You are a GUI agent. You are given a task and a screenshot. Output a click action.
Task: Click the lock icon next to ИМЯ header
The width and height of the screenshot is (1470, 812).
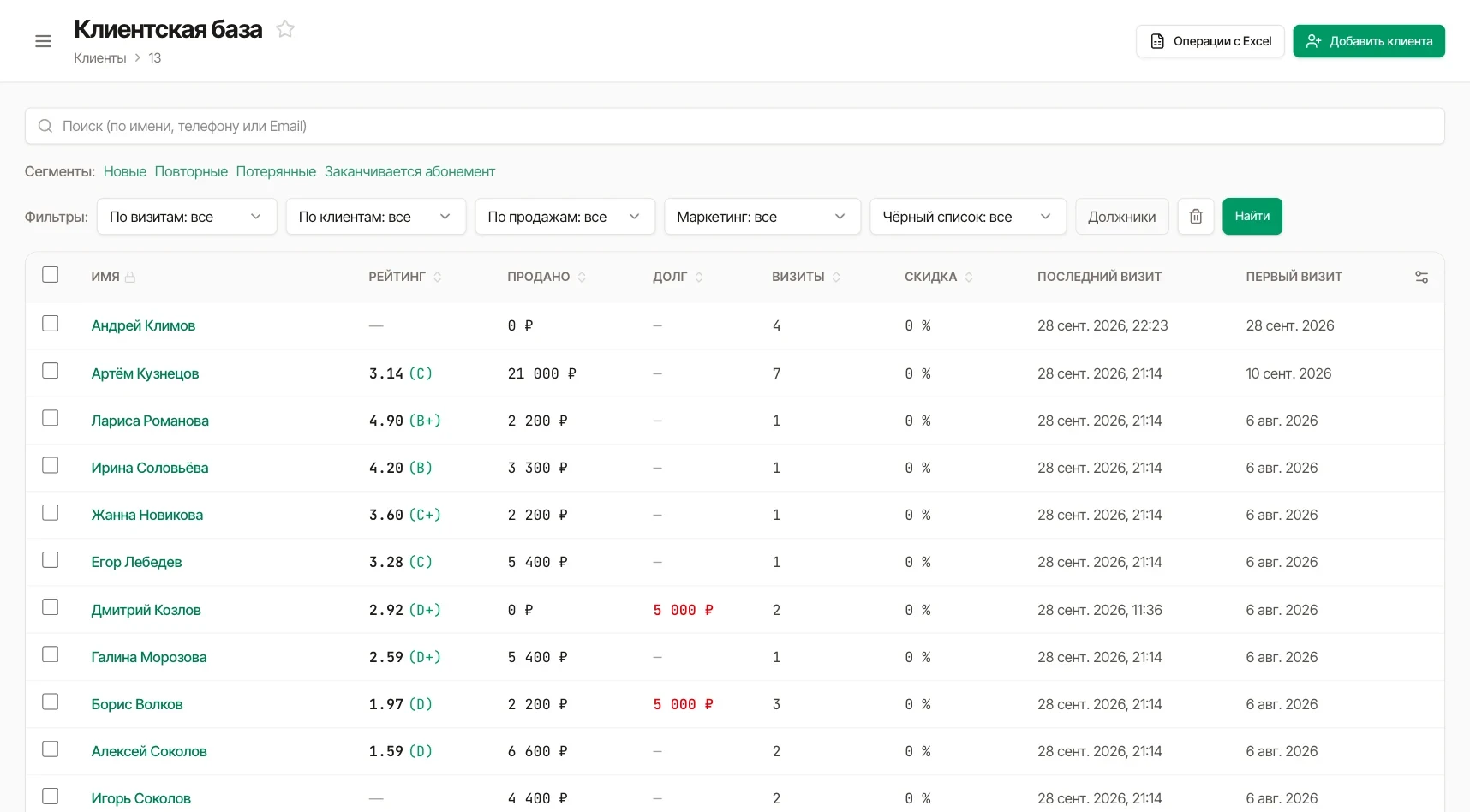(x=130, y=278)
